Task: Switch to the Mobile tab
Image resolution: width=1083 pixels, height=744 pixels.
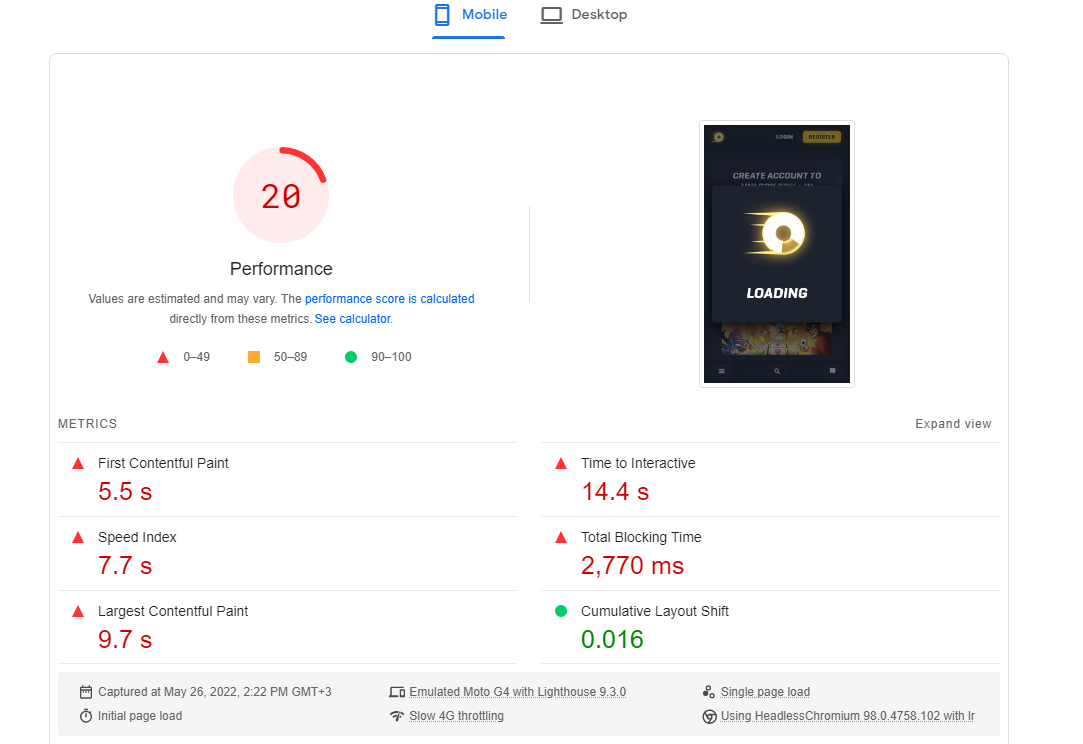Action: click(469, 15)
